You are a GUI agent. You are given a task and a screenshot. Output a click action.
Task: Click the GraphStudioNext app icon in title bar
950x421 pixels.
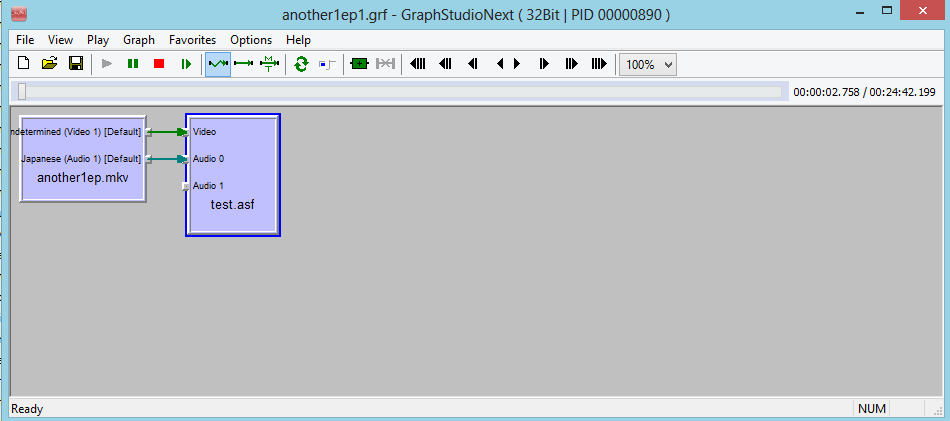coord(19,14)
